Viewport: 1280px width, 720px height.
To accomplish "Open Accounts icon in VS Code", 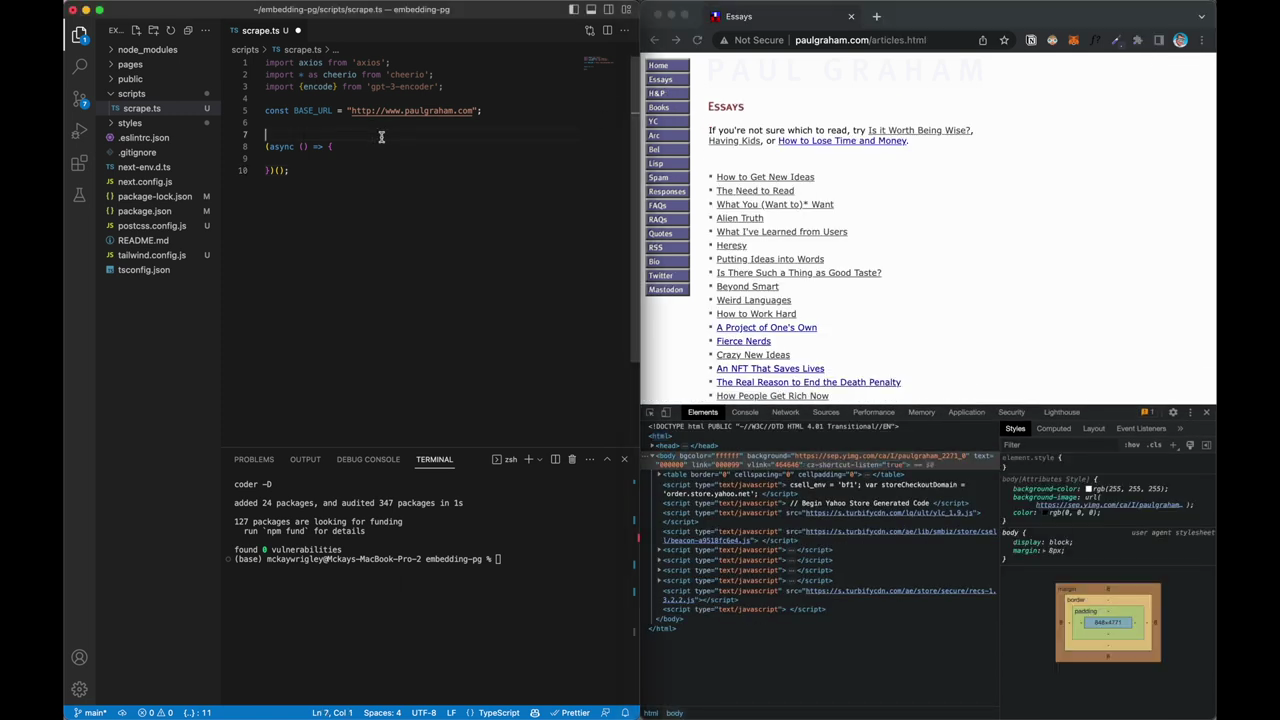I will tap(79, 657).
